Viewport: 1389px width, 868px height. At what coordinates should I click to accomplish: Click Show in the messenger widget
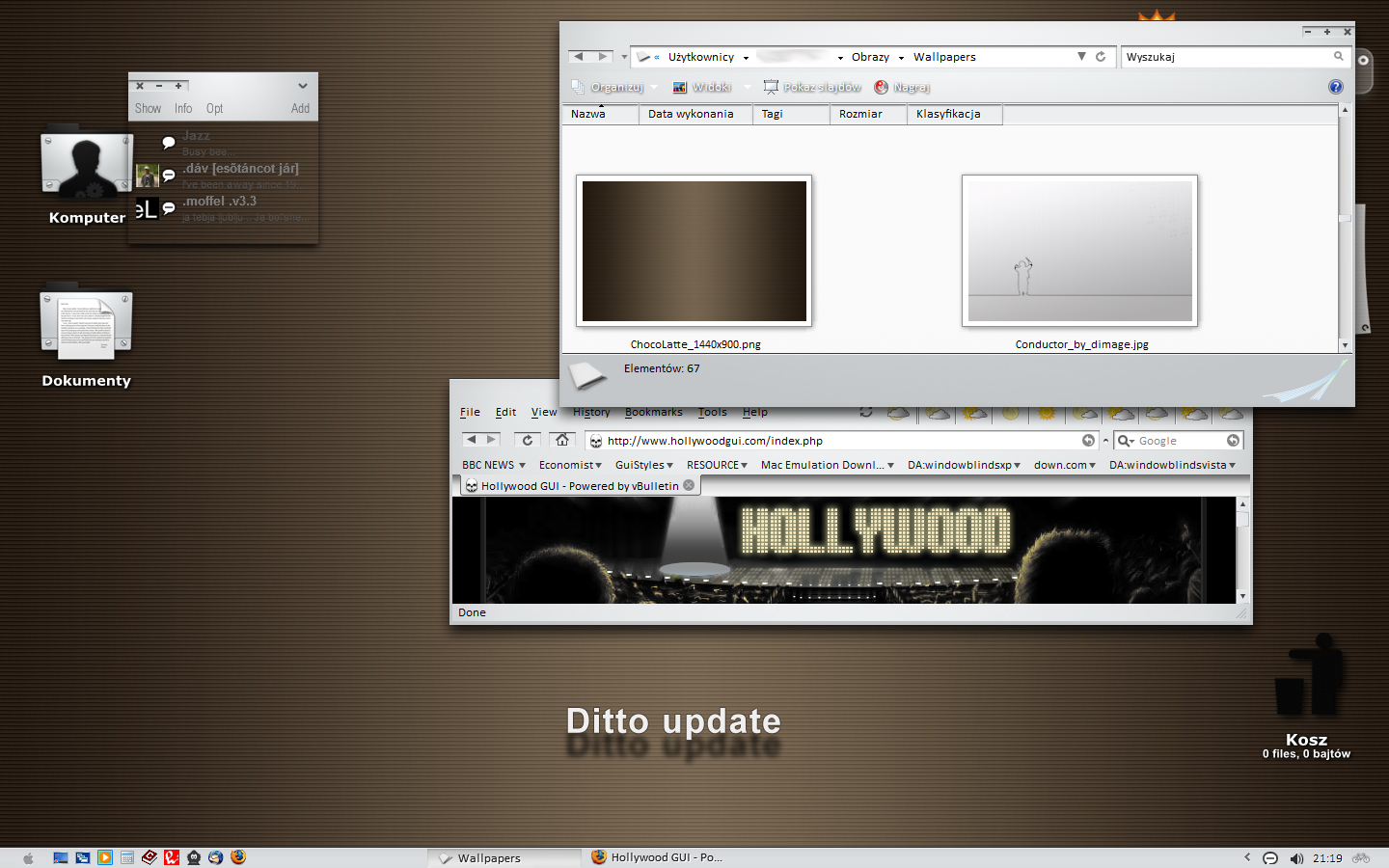tap(148, 109)
